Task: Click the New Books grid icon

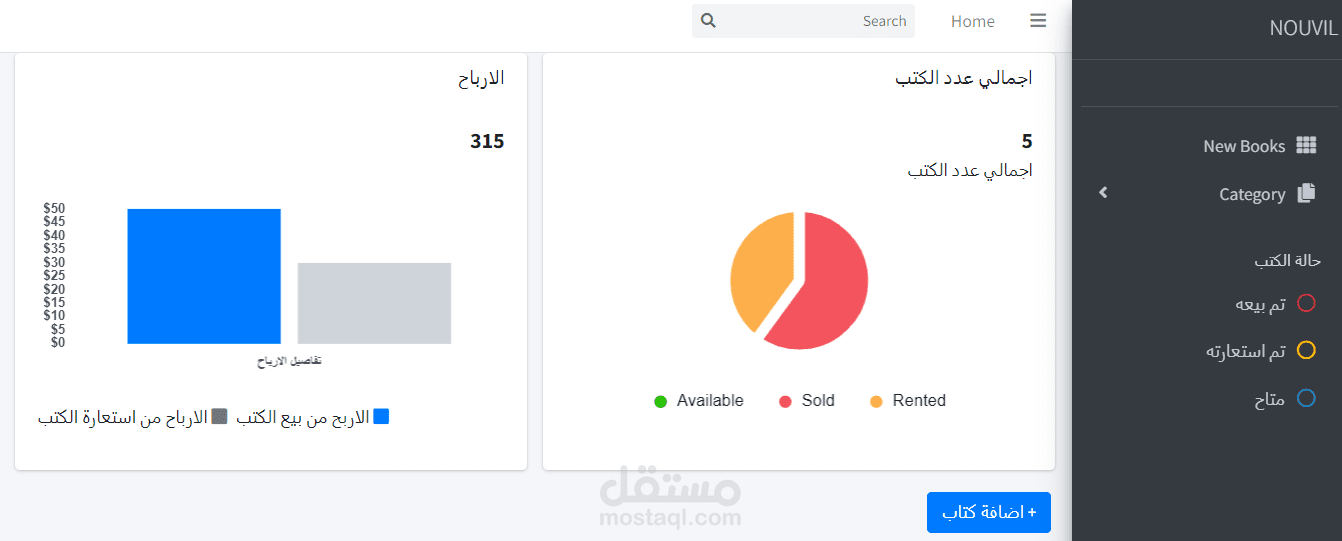Action: (1306, 146)
